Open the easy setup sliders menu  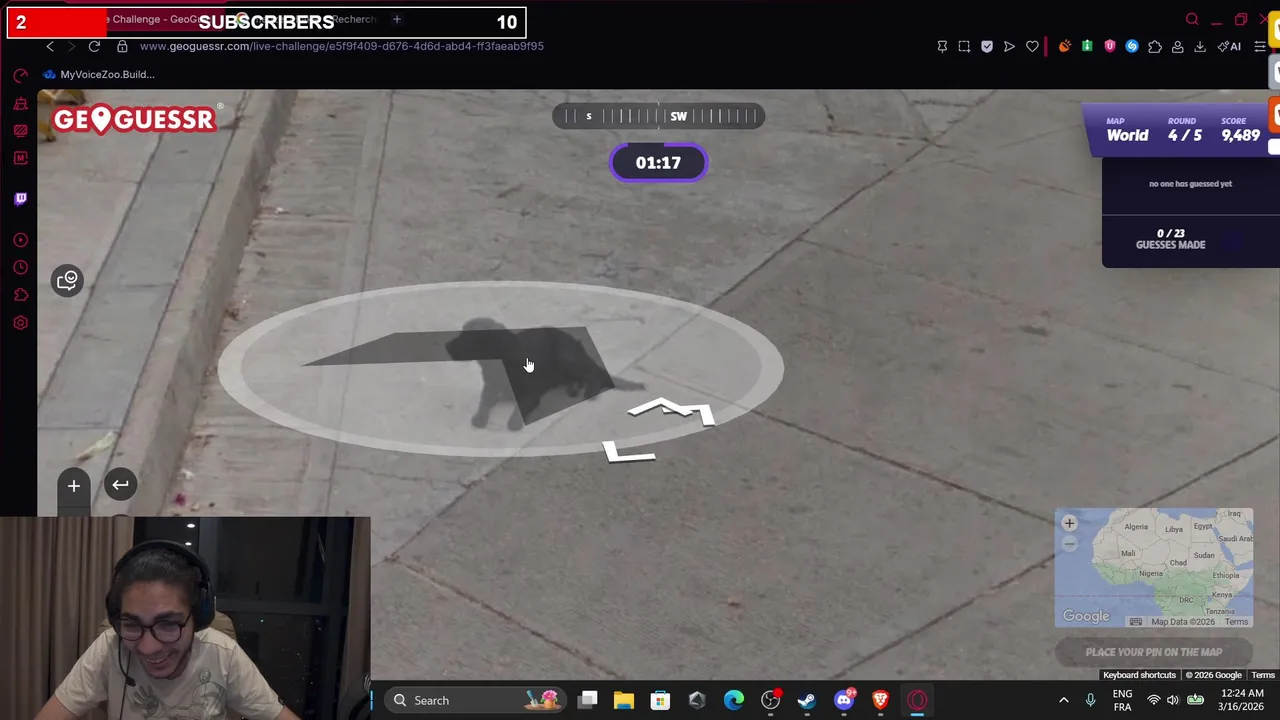(x=1260, y=46)
